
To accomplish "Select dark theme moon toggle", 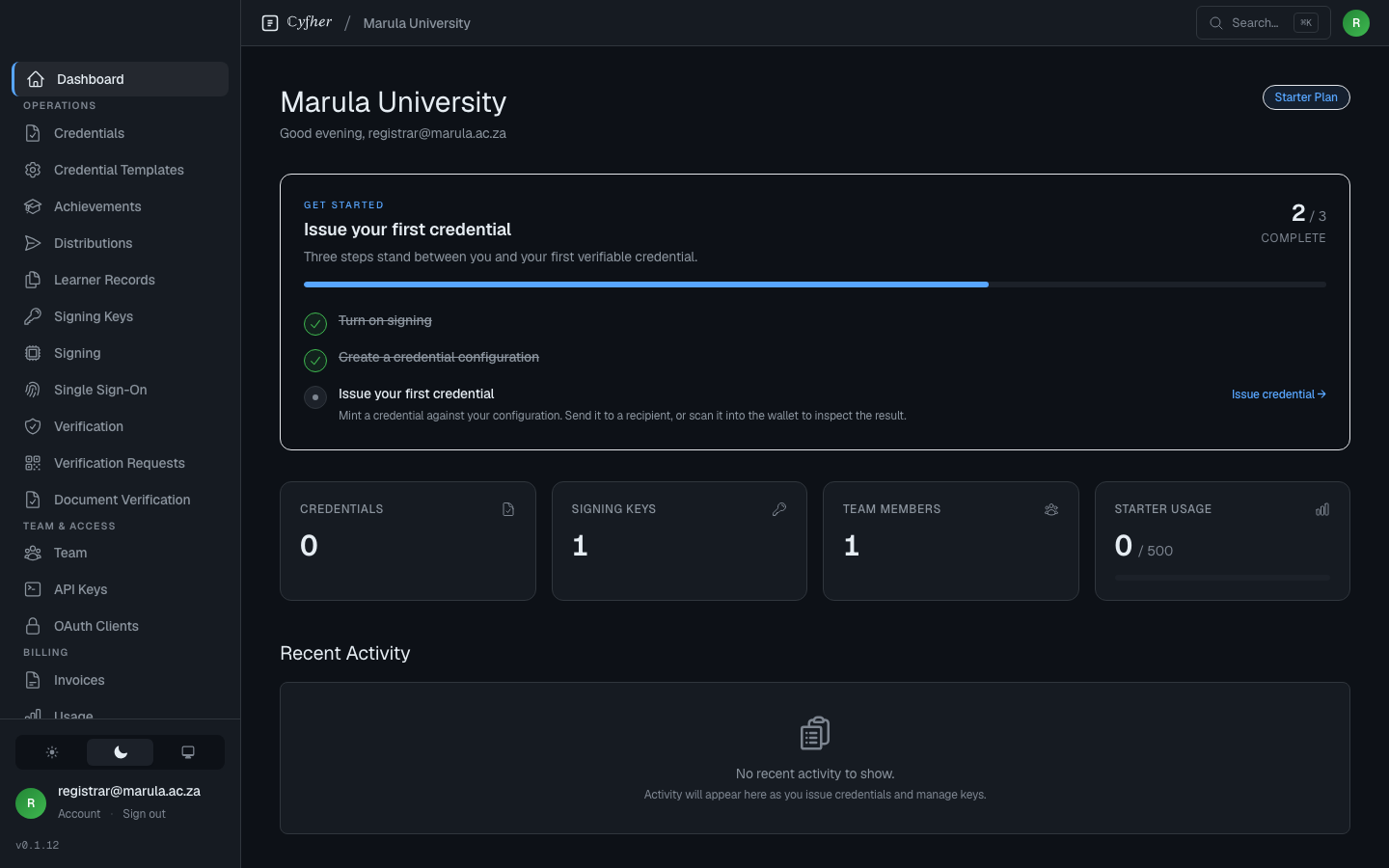I will coord(121,752).
